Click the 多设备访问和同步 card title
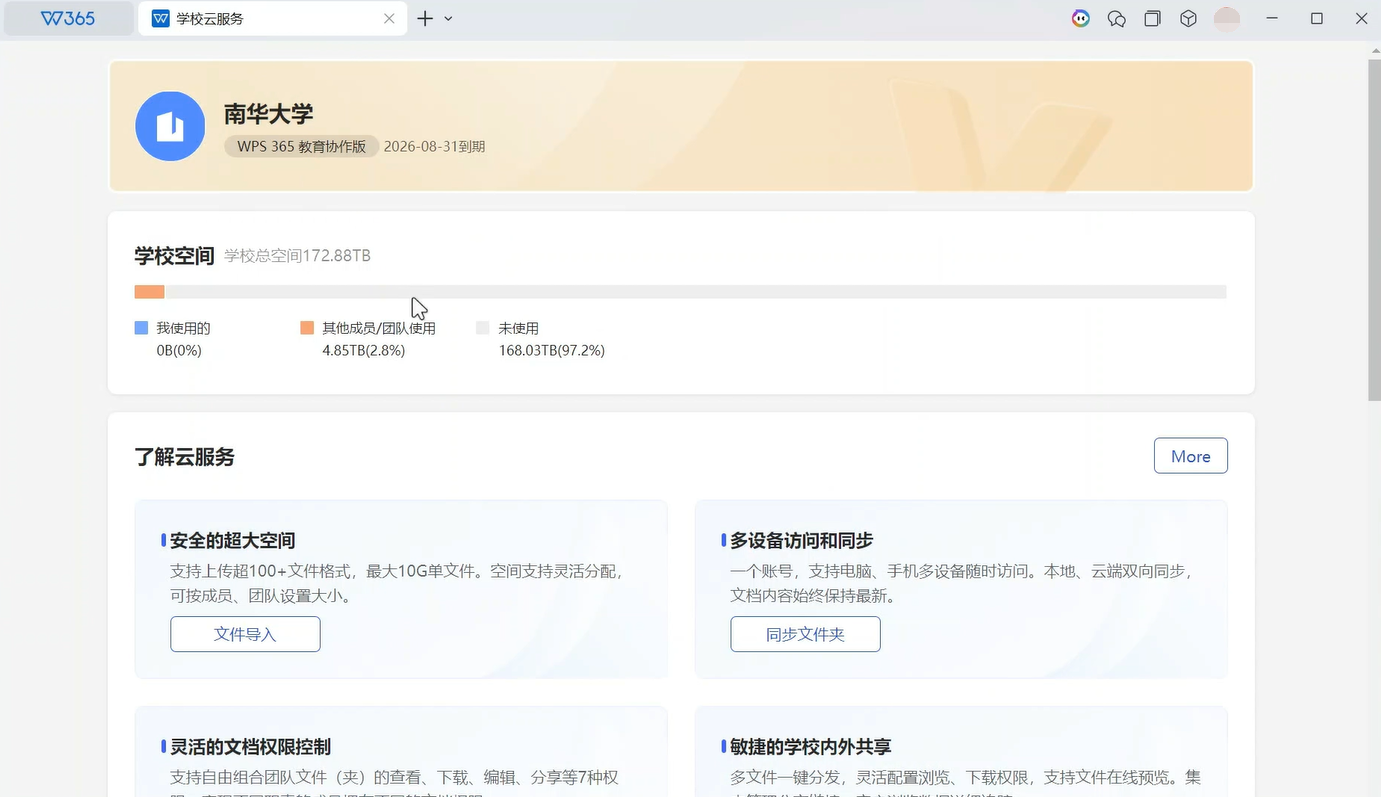The image size is (1381, 797). (x=802, y=541)
